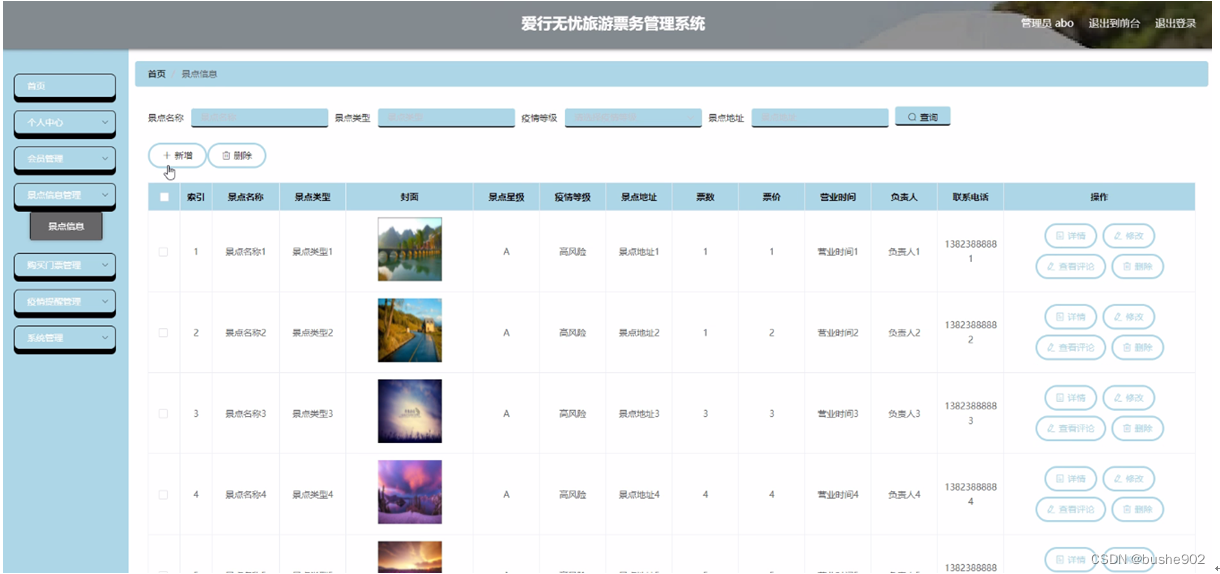Expand the 系统管理 sidebar menu
Viewport: 1220px width, 574px height.
[x=65, y=337]
